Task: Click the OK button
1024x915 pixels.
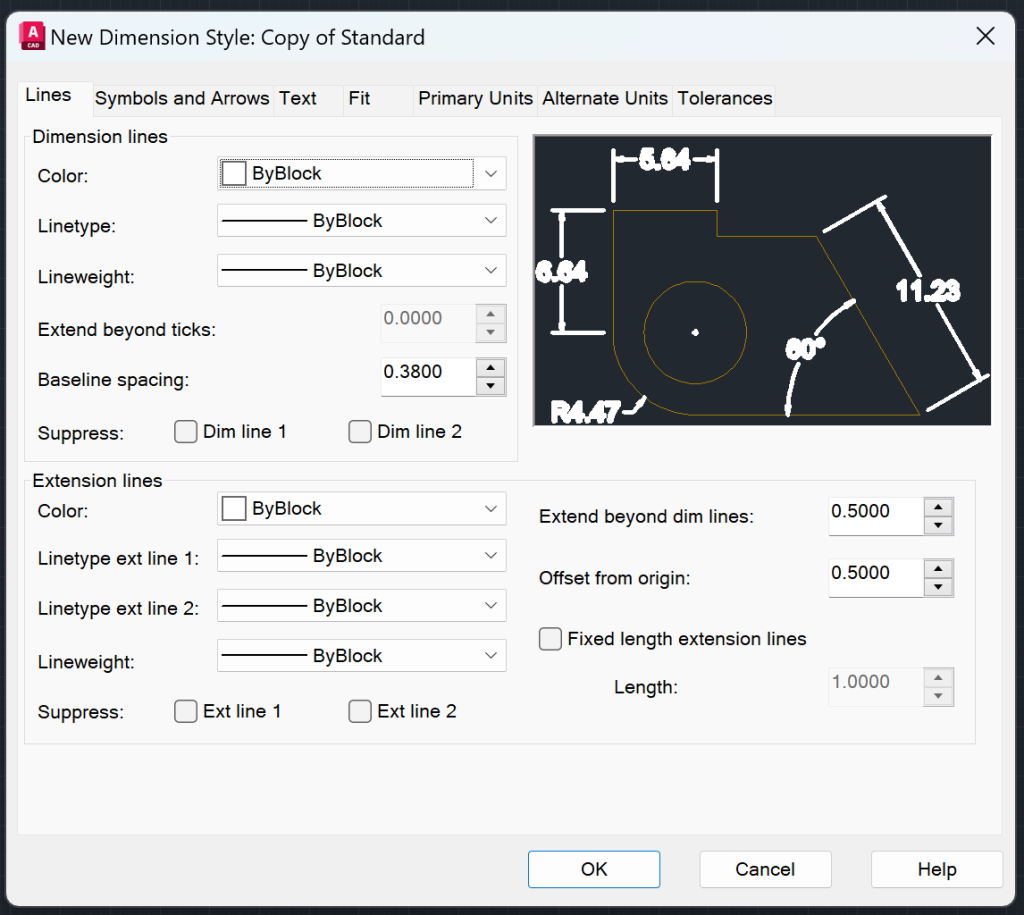Action: click(x=593, y=868)
